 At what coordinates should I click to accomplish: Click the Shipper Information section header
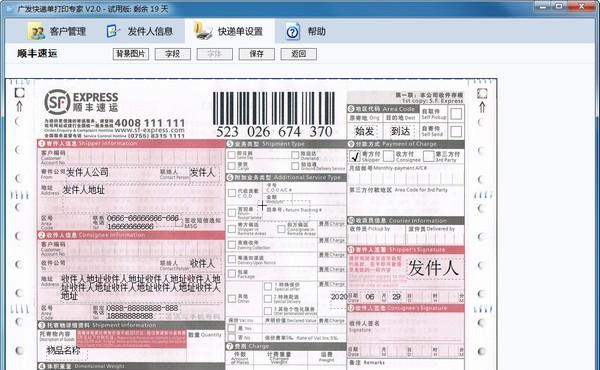[x=131, y=143]
